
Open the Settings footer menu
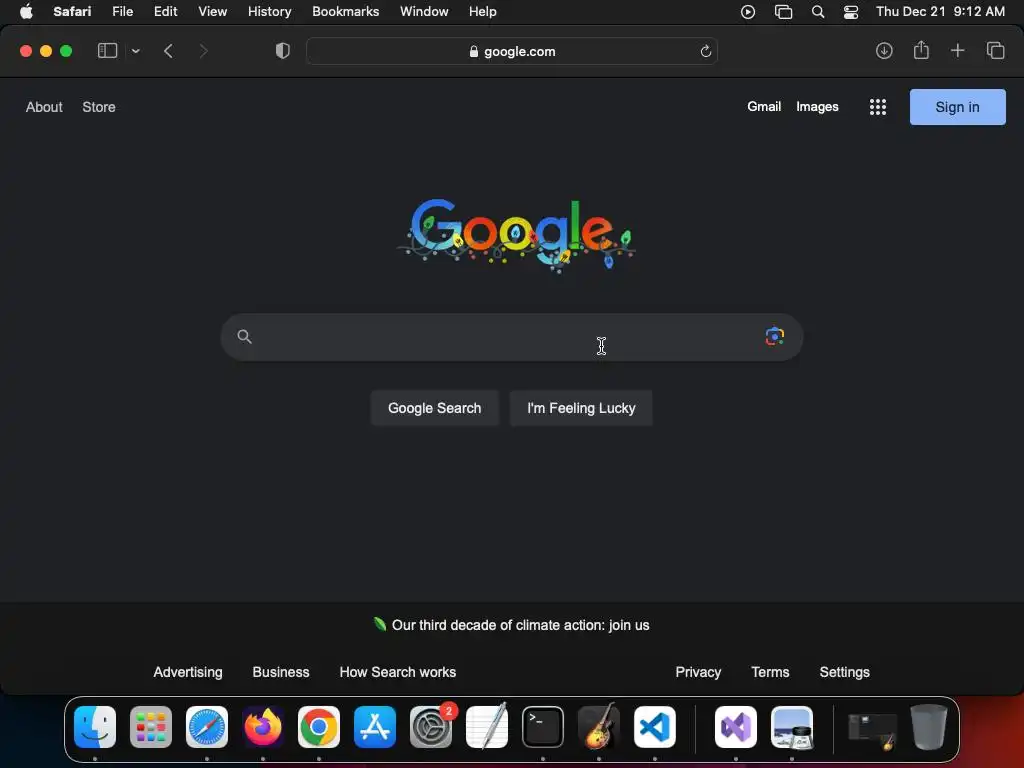click(844, 672)
